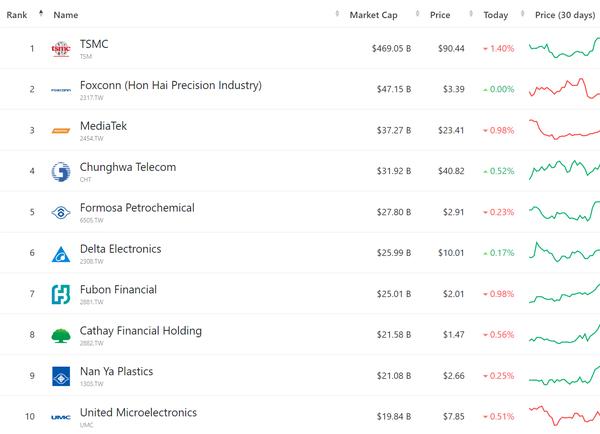
Task: Open the United Microelectronics link
Action: [x=138, y=412]
